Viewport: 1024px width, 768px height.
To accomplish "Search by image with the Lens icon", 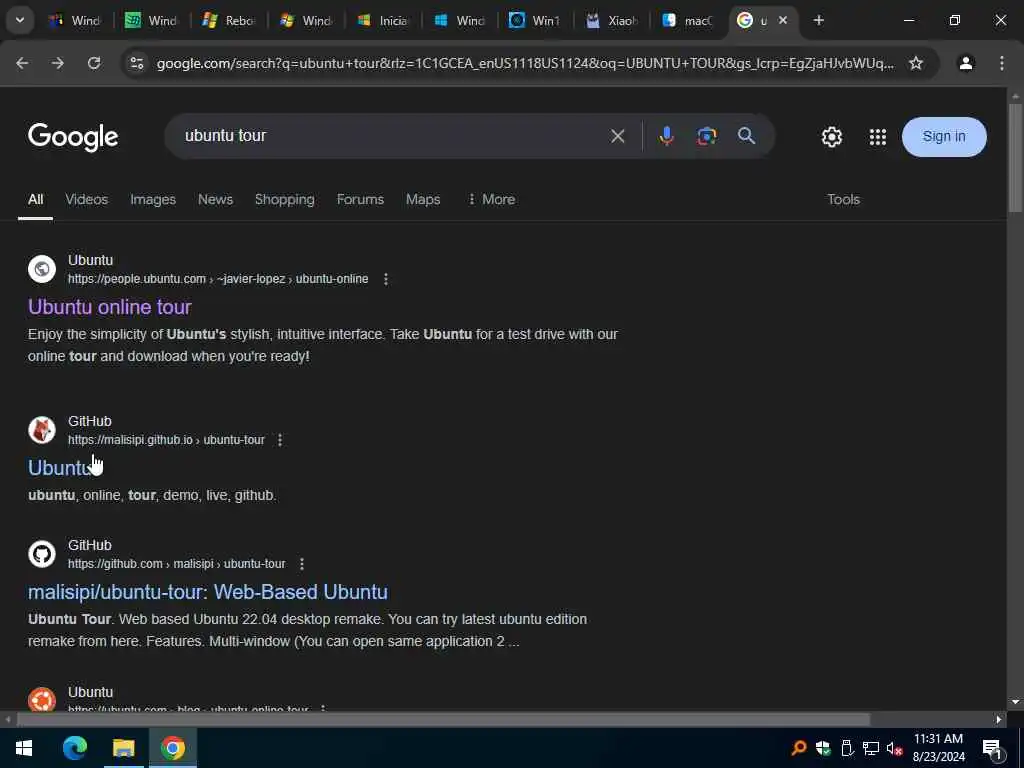I will [707, 136].
